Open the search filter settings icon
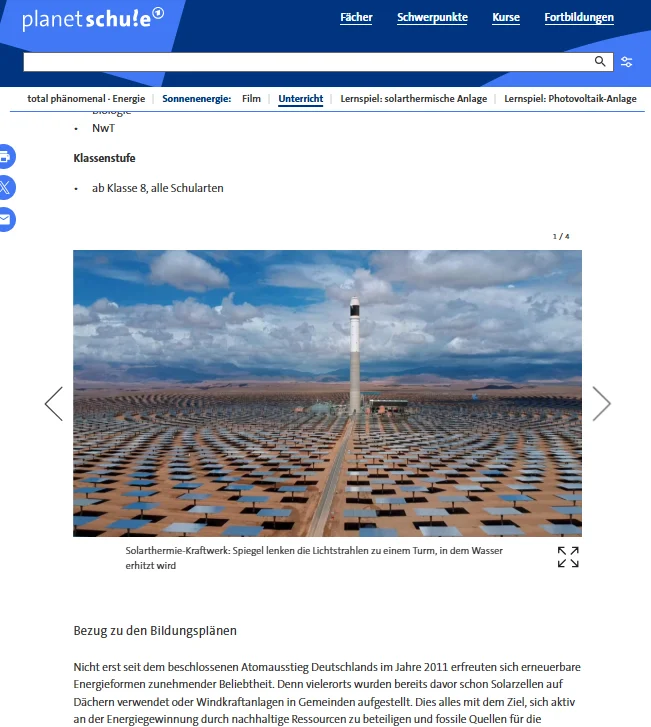This screenshot has width=651, height=727. [x=626, y=62]
